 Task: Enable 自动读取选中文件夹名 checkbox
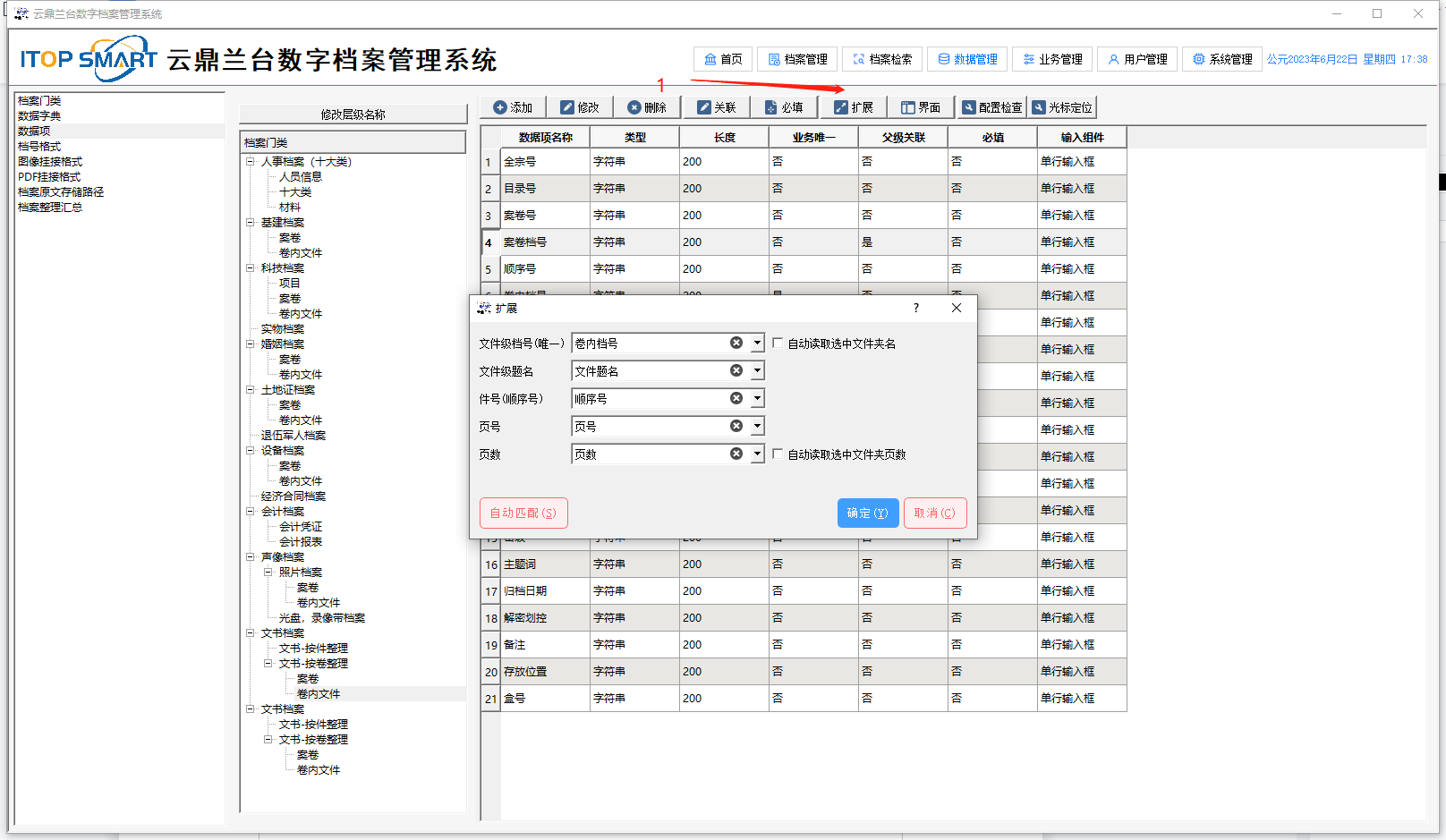coord(778,344)
